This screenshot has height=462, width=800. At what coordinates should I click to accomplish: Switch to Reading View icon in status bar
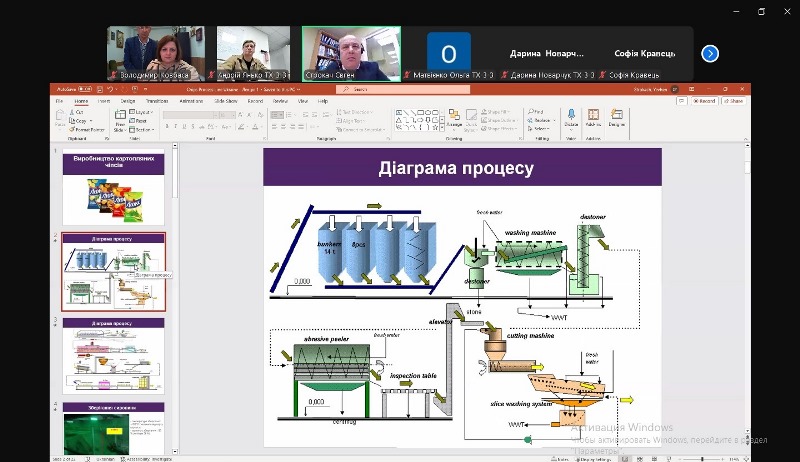(x=654, y=458)
